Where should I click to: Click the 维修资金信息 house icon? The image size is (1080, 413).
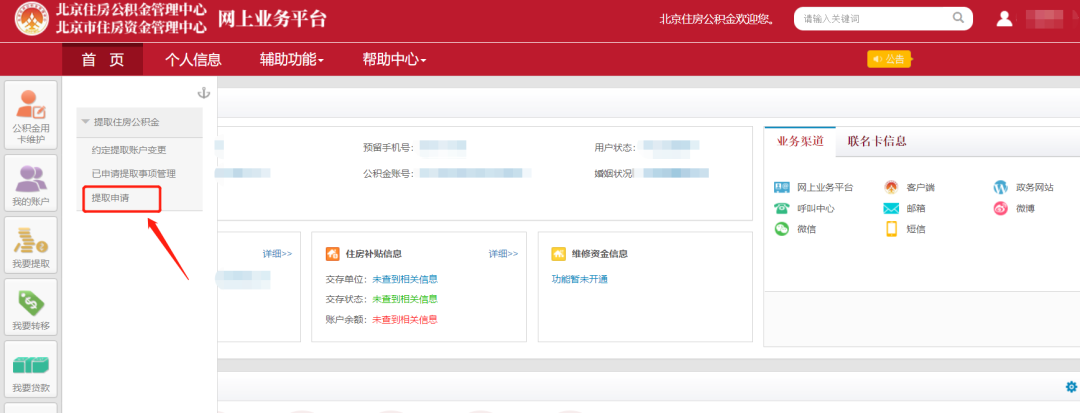559,254
